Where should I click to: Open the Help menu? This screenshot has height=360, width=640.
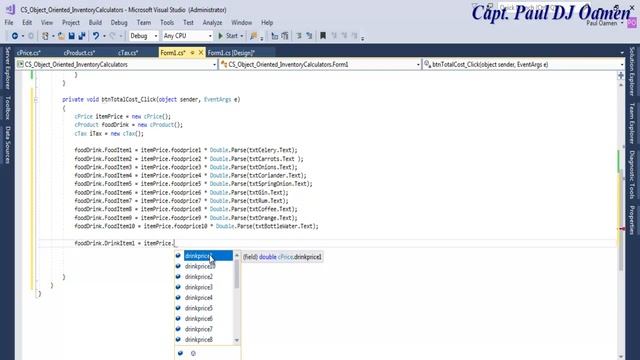point(267,23)
